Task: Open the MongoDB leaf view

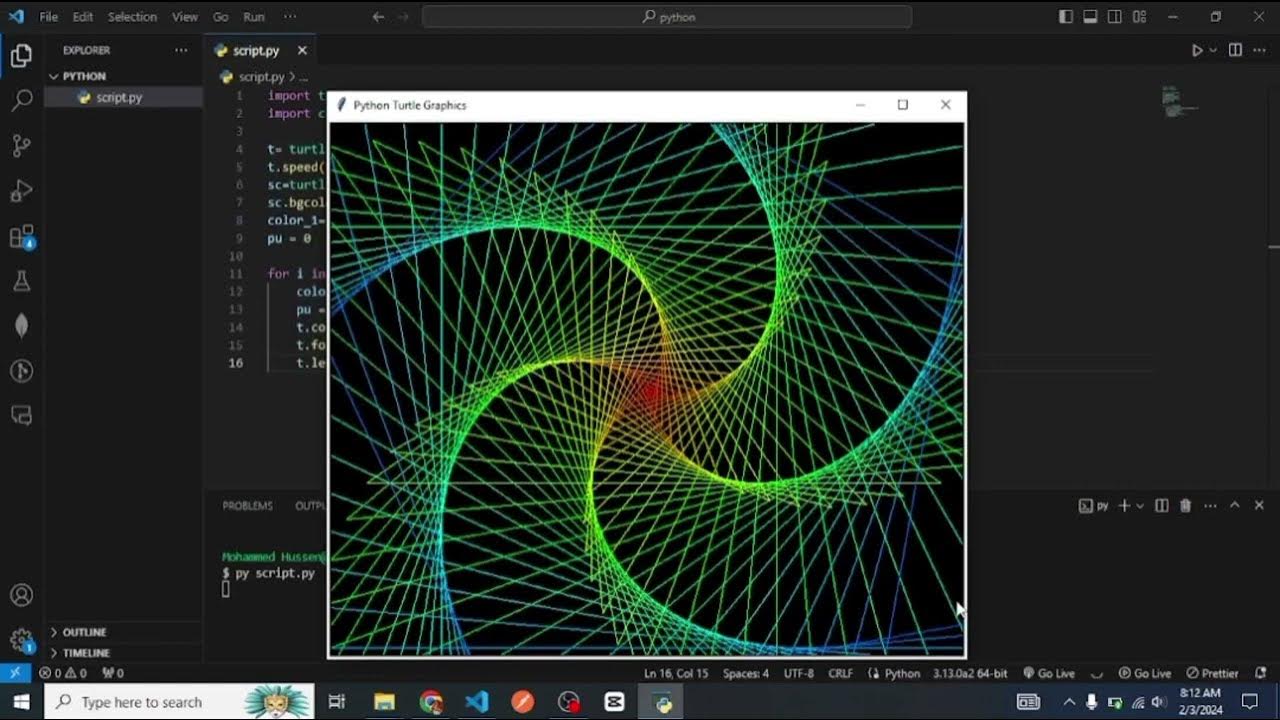Action: point(21,326)
